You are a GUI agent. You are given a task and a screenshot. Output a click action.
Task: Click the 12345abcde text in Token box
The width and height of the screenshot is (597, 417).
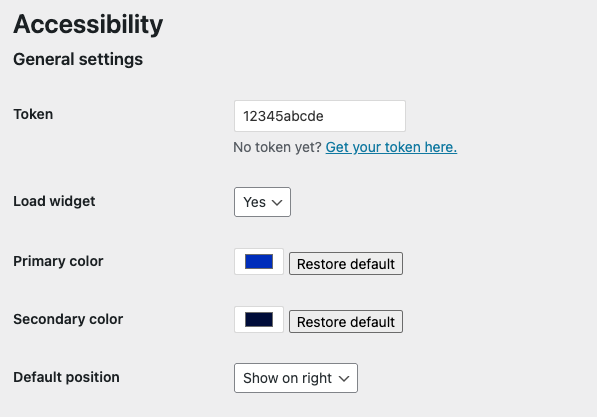tap(283, 116)
